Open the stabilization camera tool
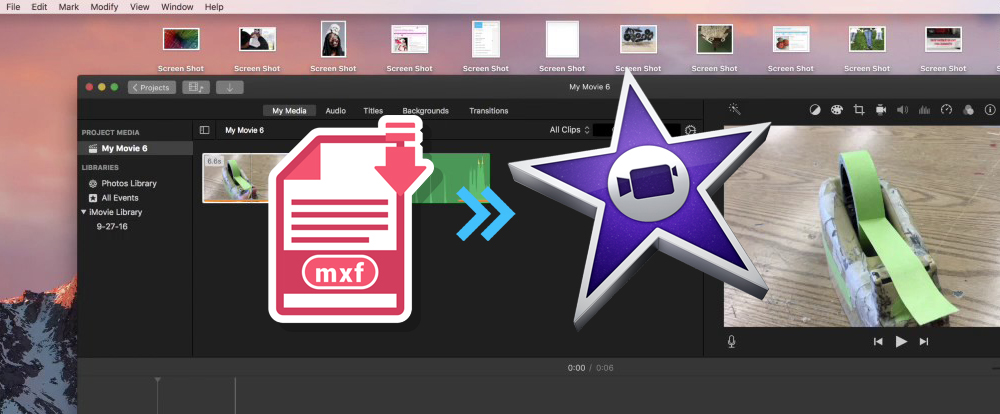 (x=881, y=110)
